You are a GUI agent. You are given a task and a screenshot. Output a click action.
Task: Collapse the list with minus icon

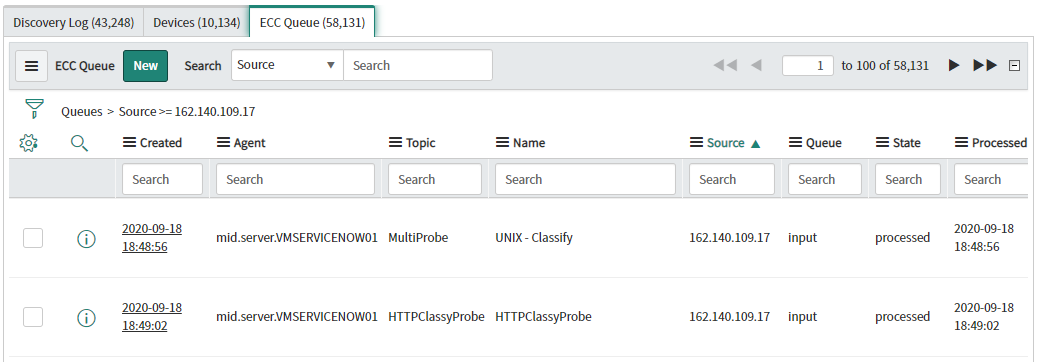pyautogui.click(x=1014, y=66)
